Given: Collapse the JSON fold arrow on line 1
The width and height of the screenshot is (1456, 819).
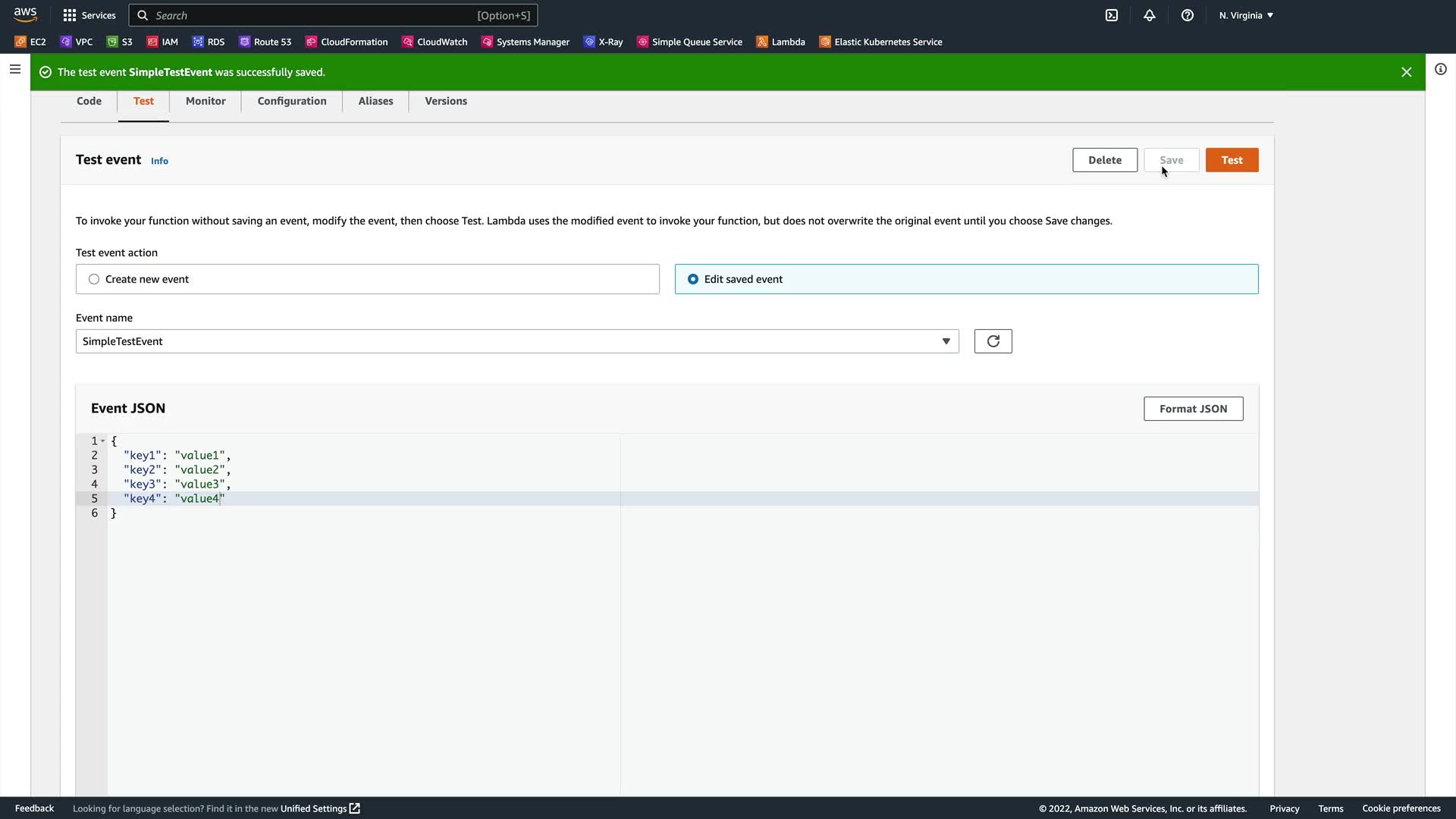Looking at the screenshot, I should [x=103, y=441].
